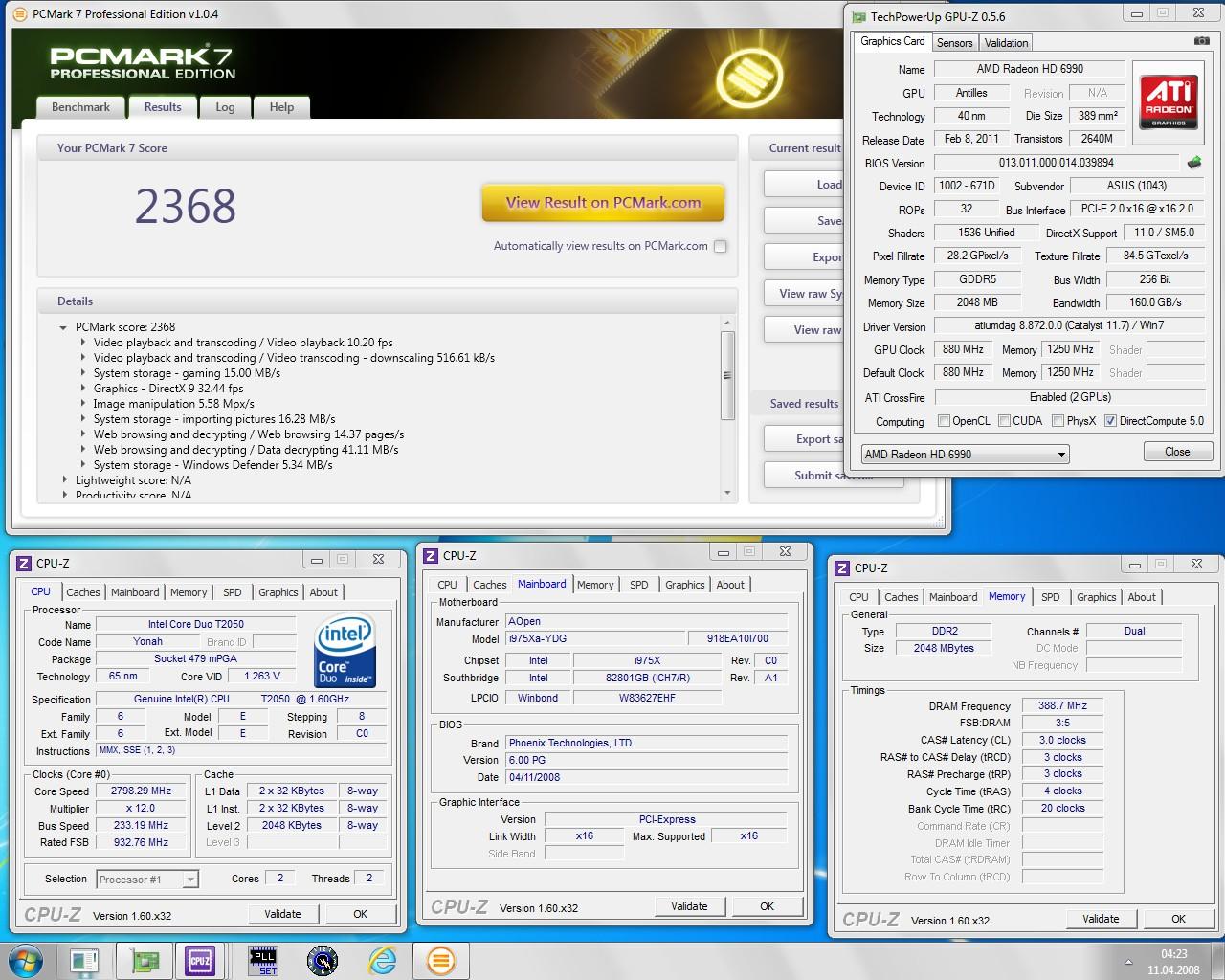Click the left CPU-Z window title icon
Viewport: 1225px width, 980px height.
[25, 563]
